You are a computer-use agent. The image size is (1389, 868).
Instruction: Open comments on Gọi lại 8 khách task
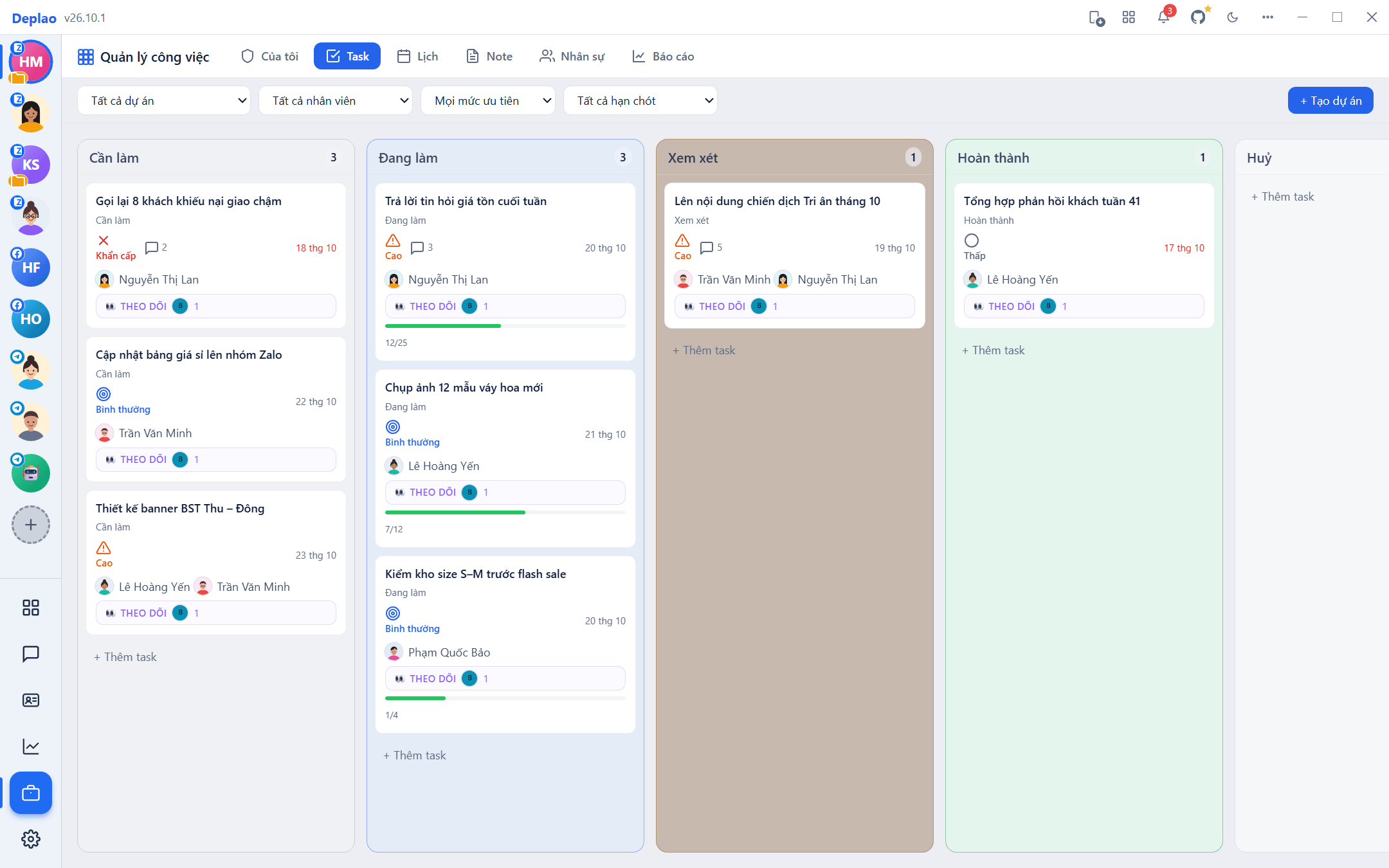tap(156, 248)
